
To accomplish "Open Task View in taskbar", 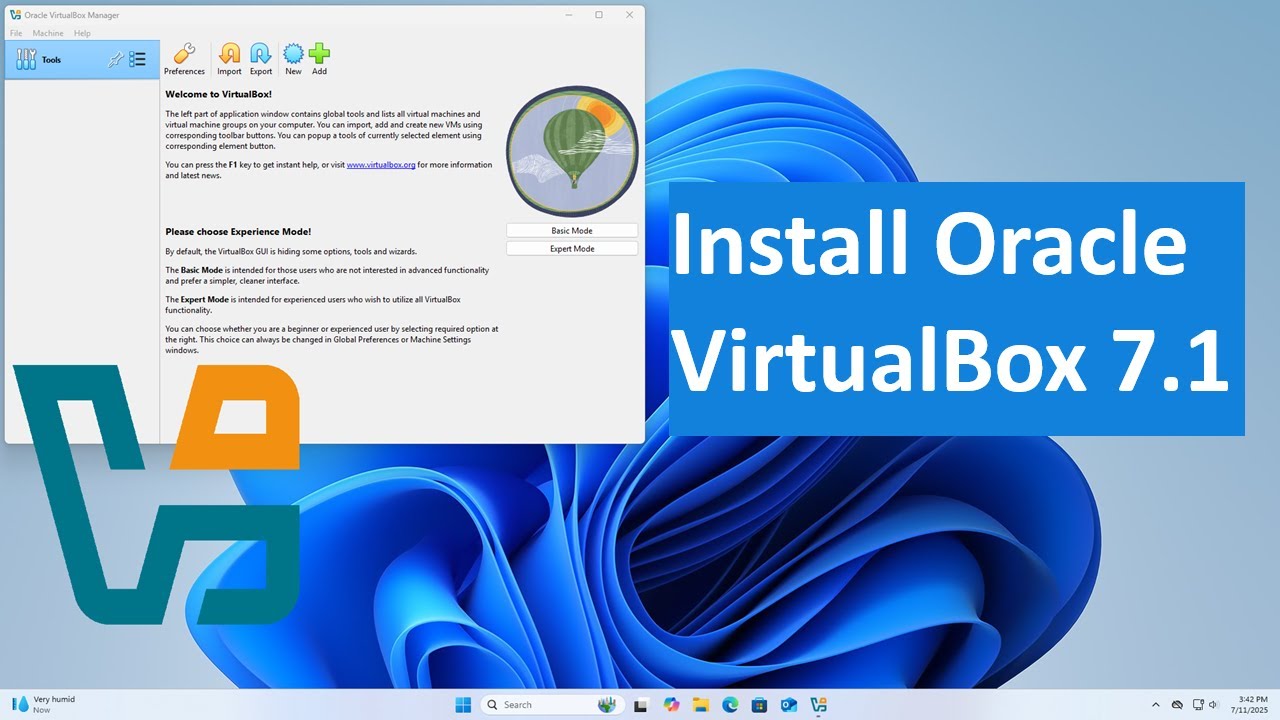I will 642,705.
